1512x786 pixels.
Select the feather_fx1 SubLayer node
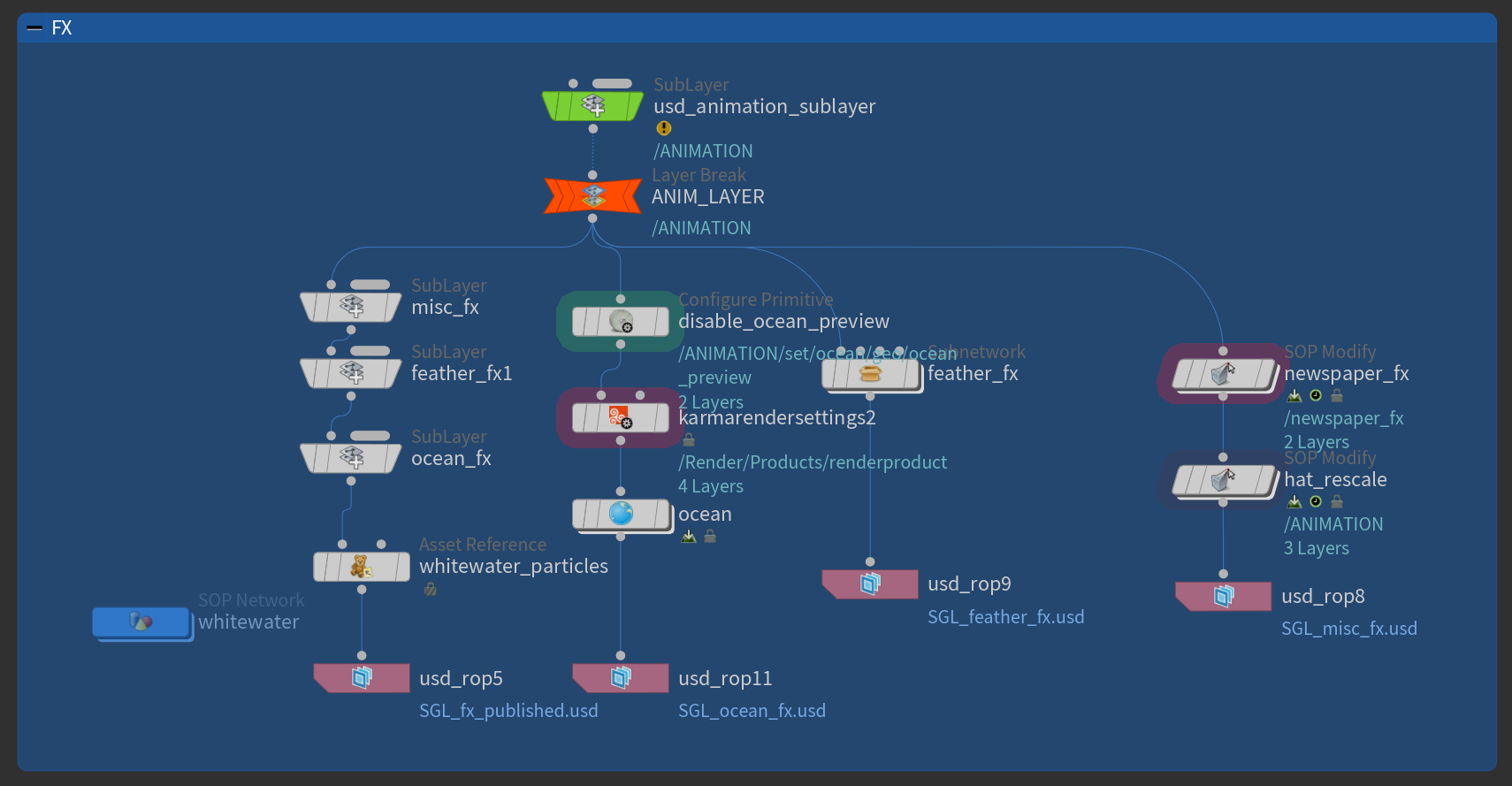pos(351,373)
